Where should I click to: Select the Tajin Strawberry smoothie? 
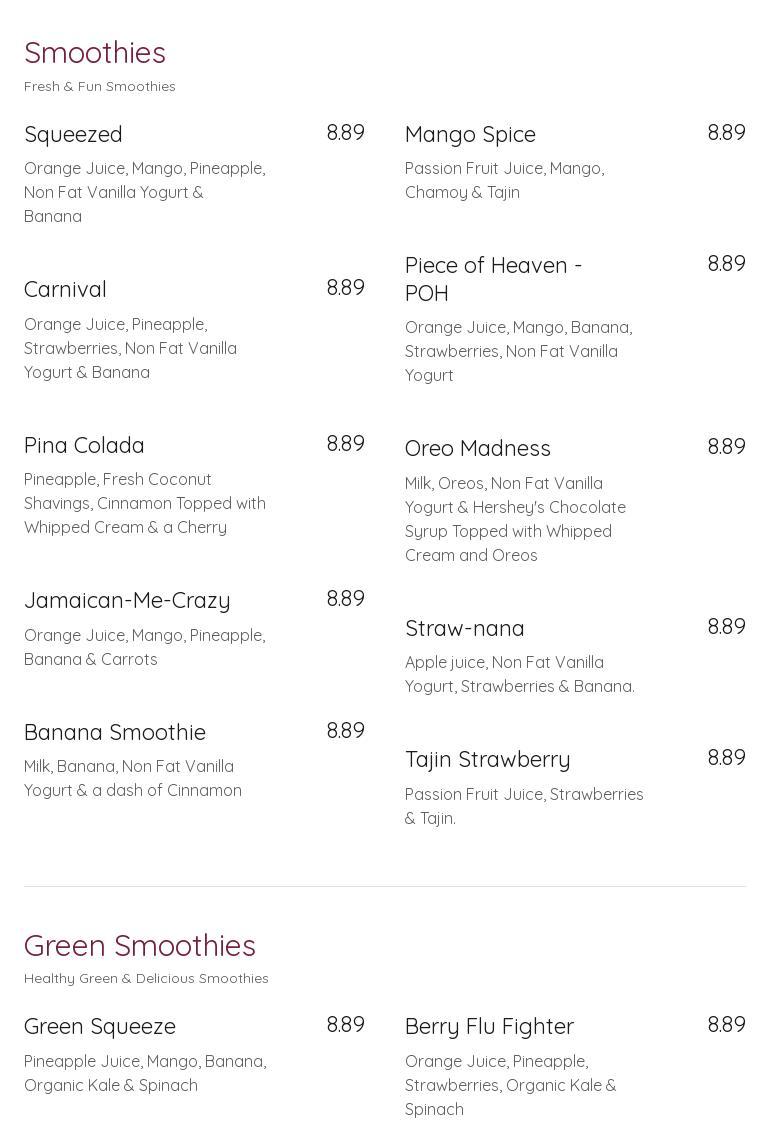[488, 759]
